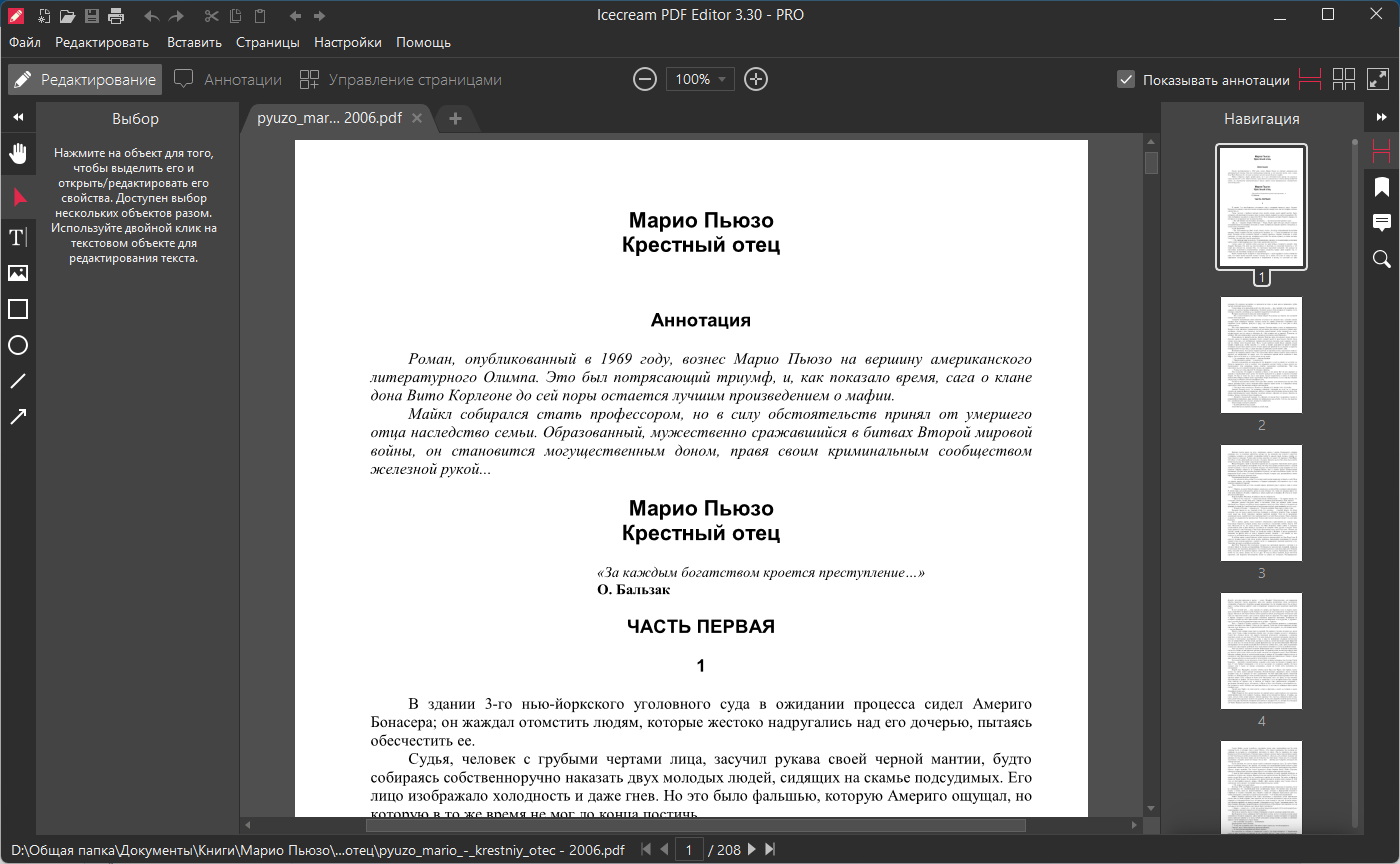Add a new document tab

pyautogui.click(x=455, y=118)
